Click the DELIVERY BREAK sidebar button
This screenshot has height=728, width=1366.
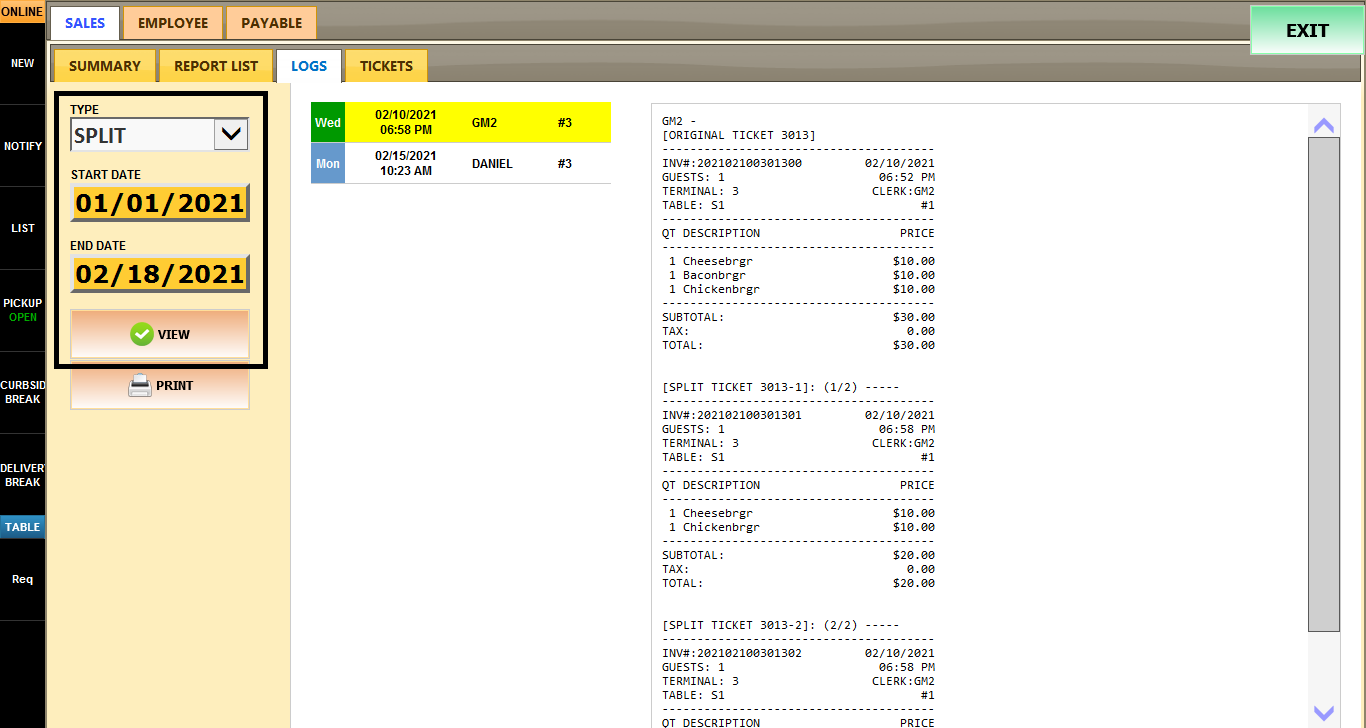[22, 475]
